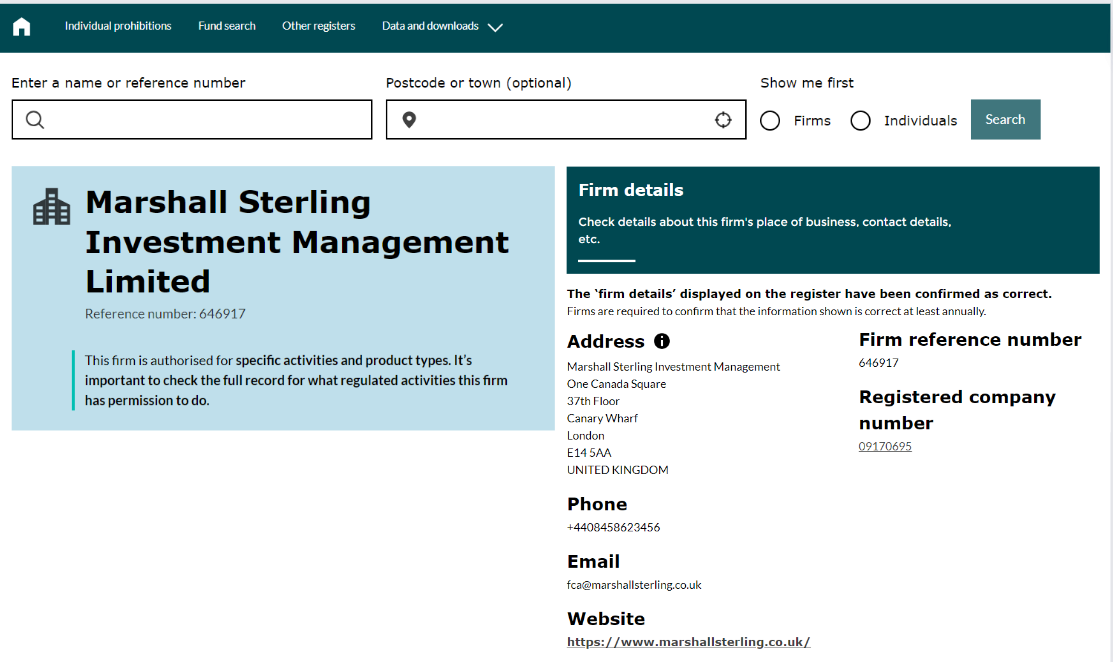This screenshot has height=662, width=1113.
Task: Click the map pin icon in postcode field
Action: 409,120
